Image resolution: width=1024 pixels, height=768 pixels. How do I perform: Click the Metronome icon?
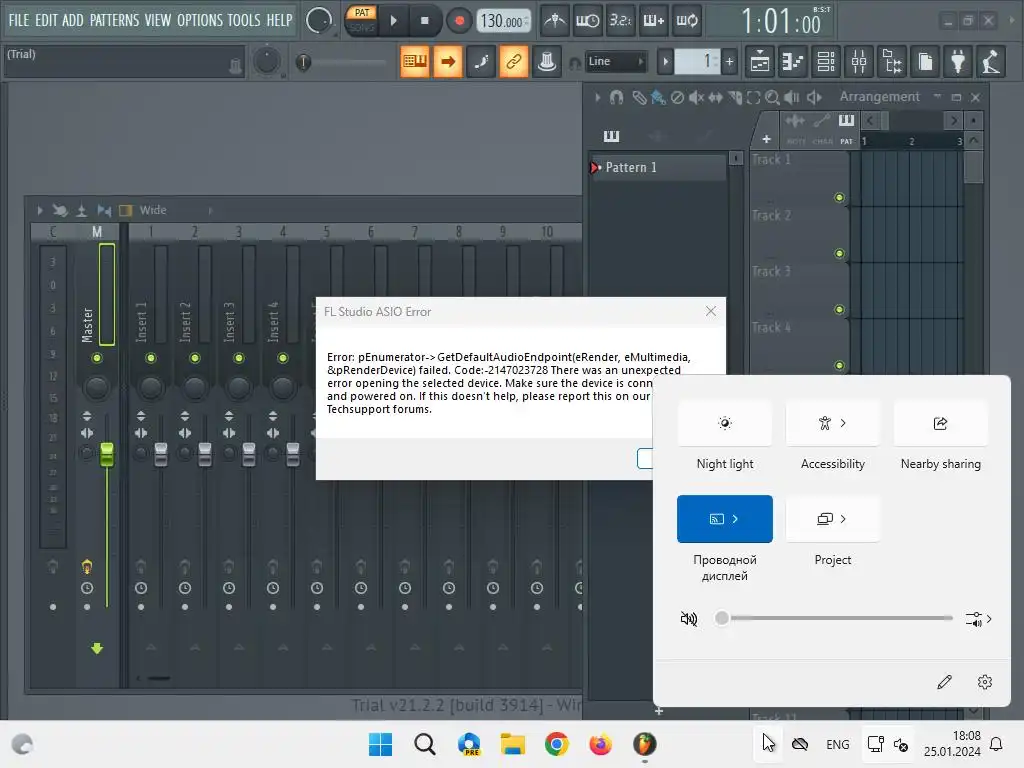point(555,21)
